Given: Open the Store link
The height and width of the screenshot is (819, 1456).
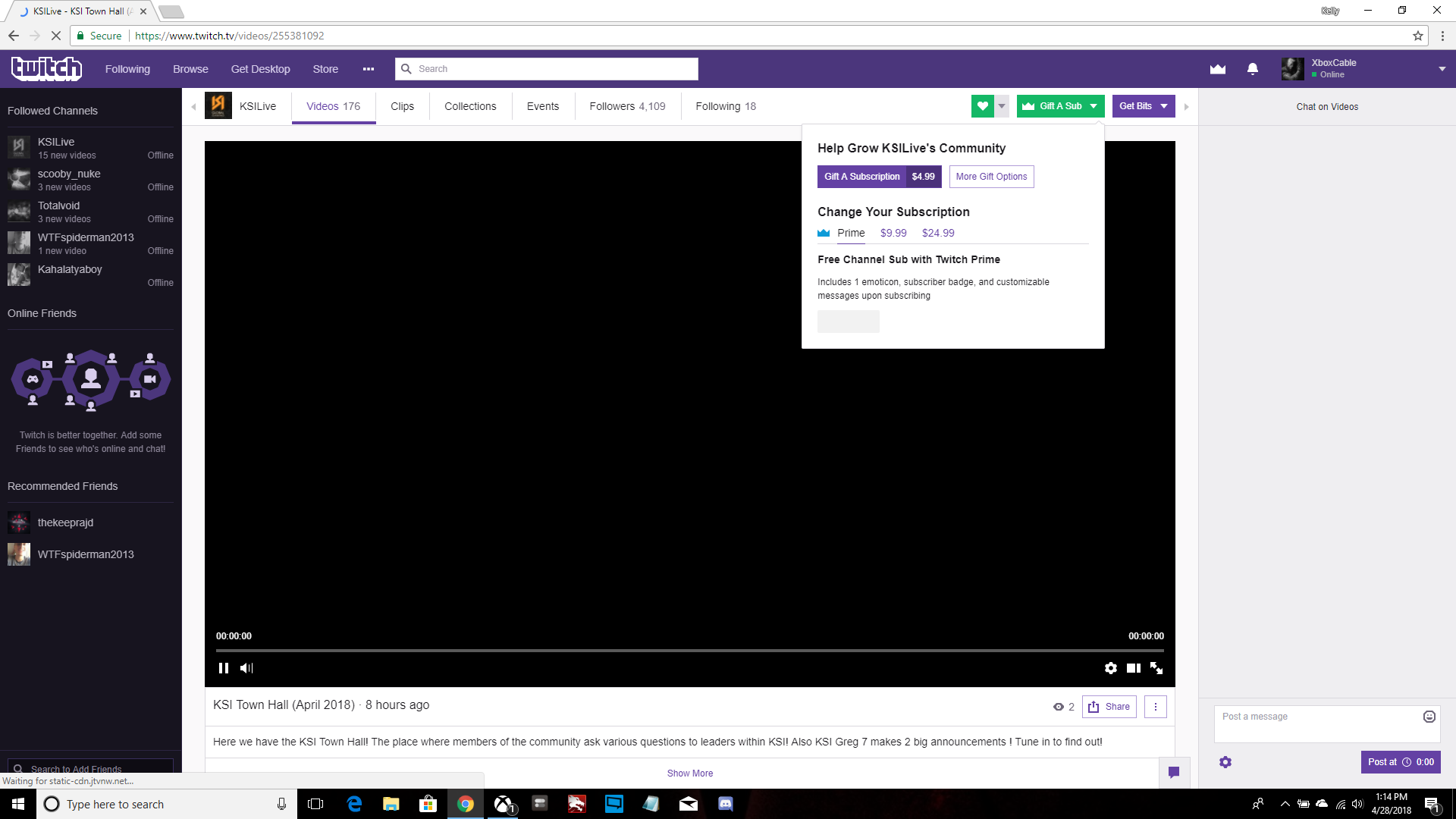Looking at the screenshot, I should [x=326, y=69].
